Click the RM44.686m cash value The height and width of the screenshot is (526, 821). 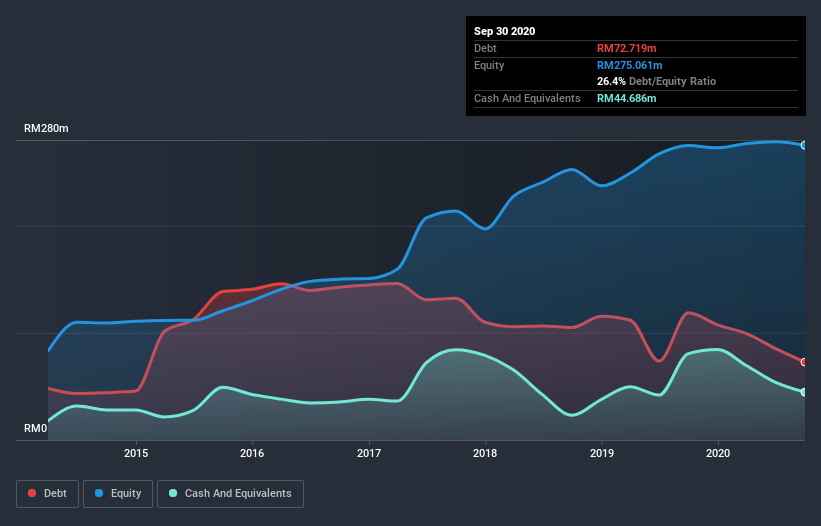click(627, 98)
